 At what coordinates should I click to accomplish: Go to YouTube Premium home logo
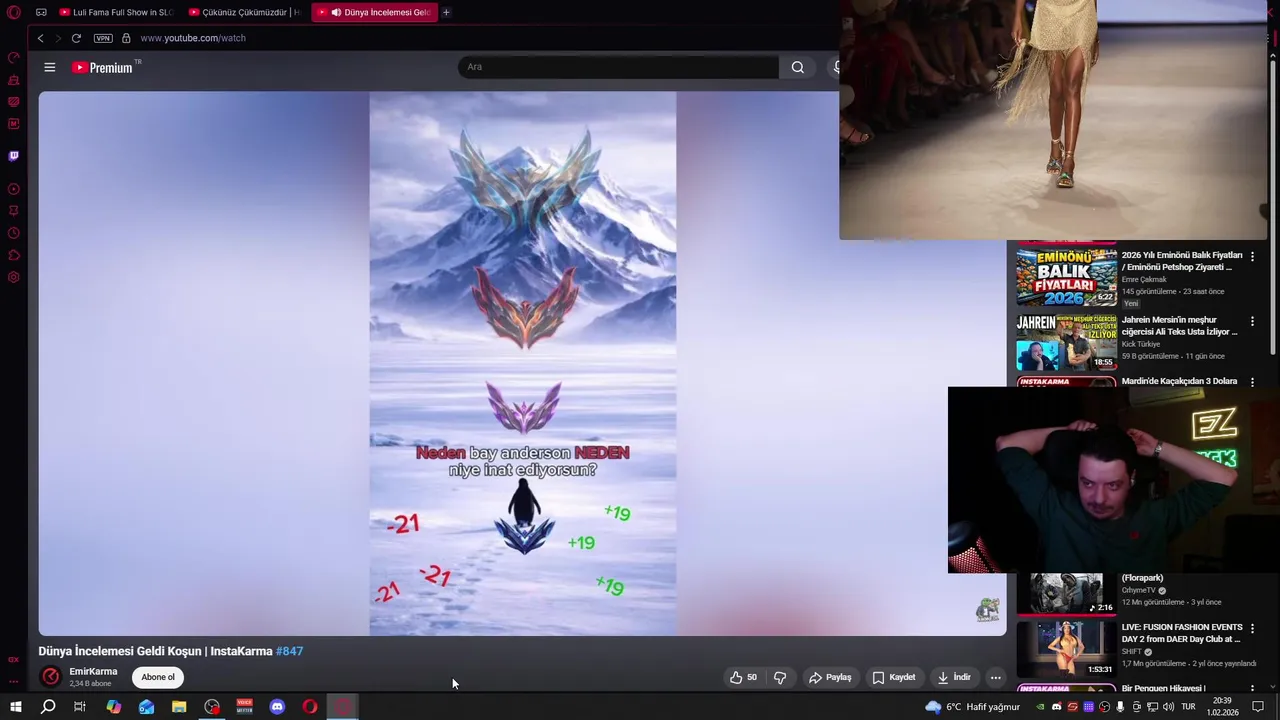pyautogui.click(x=102, y=67)
